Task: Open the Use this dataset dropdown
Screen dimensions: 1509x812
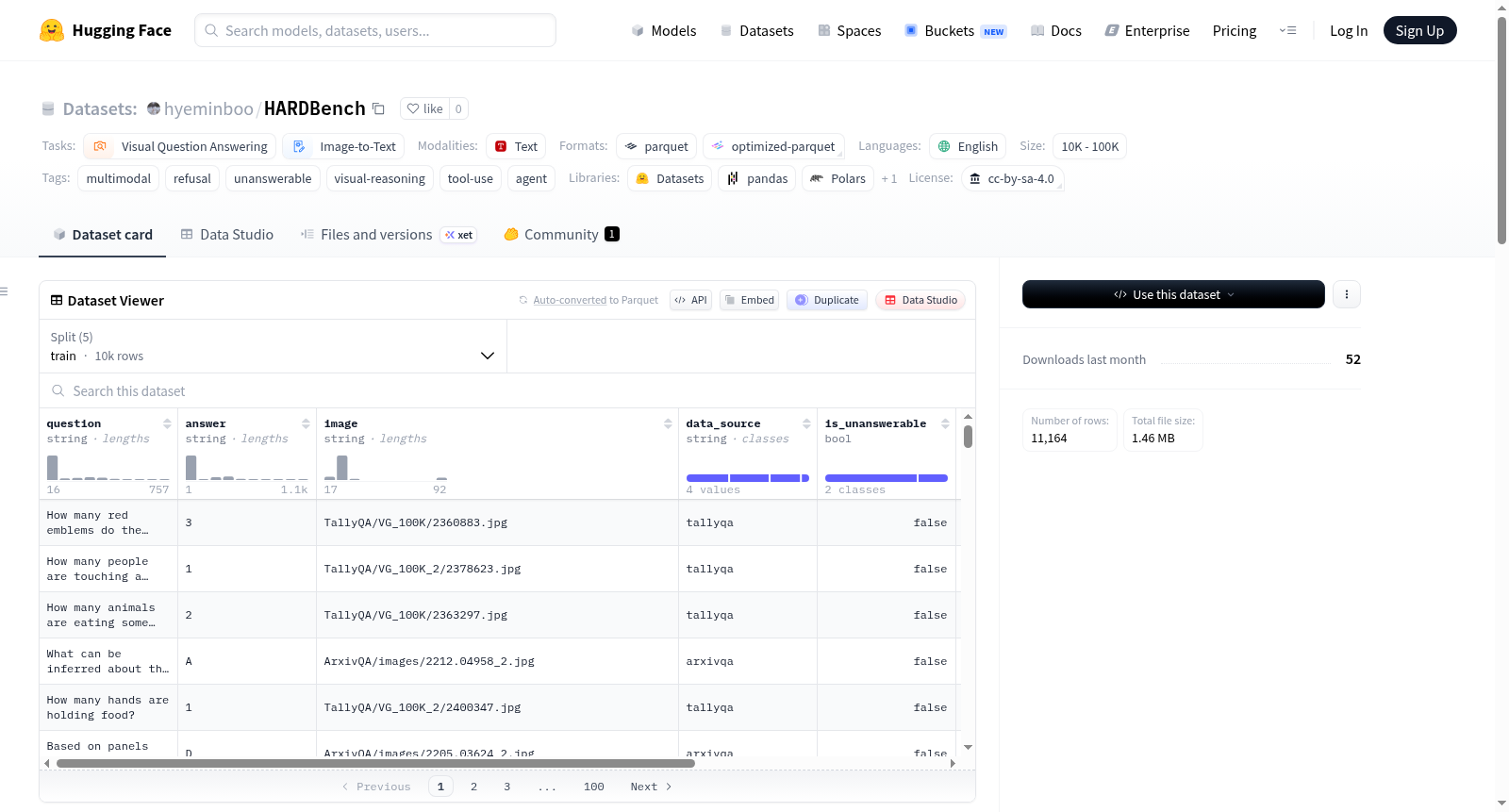Action: point(1173,294)
